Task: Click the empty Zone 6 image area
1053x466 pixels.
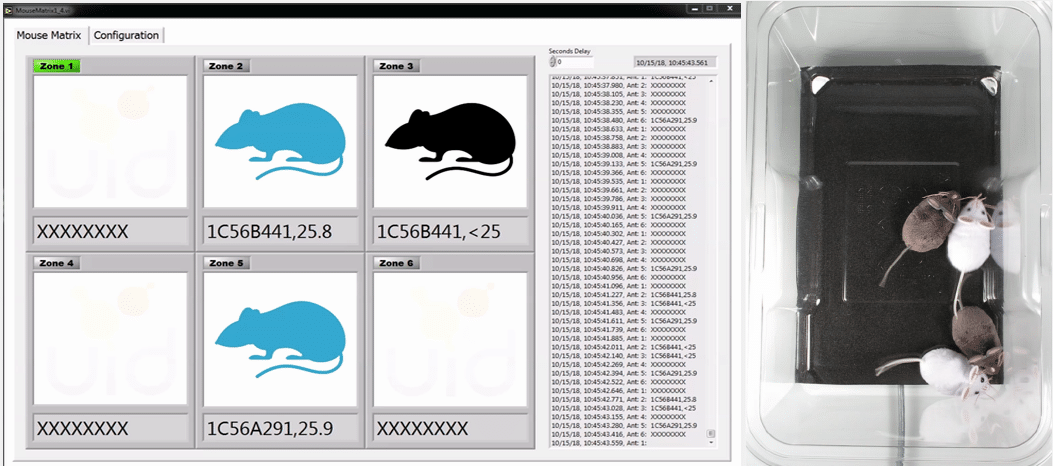Action: click(450, 337)
